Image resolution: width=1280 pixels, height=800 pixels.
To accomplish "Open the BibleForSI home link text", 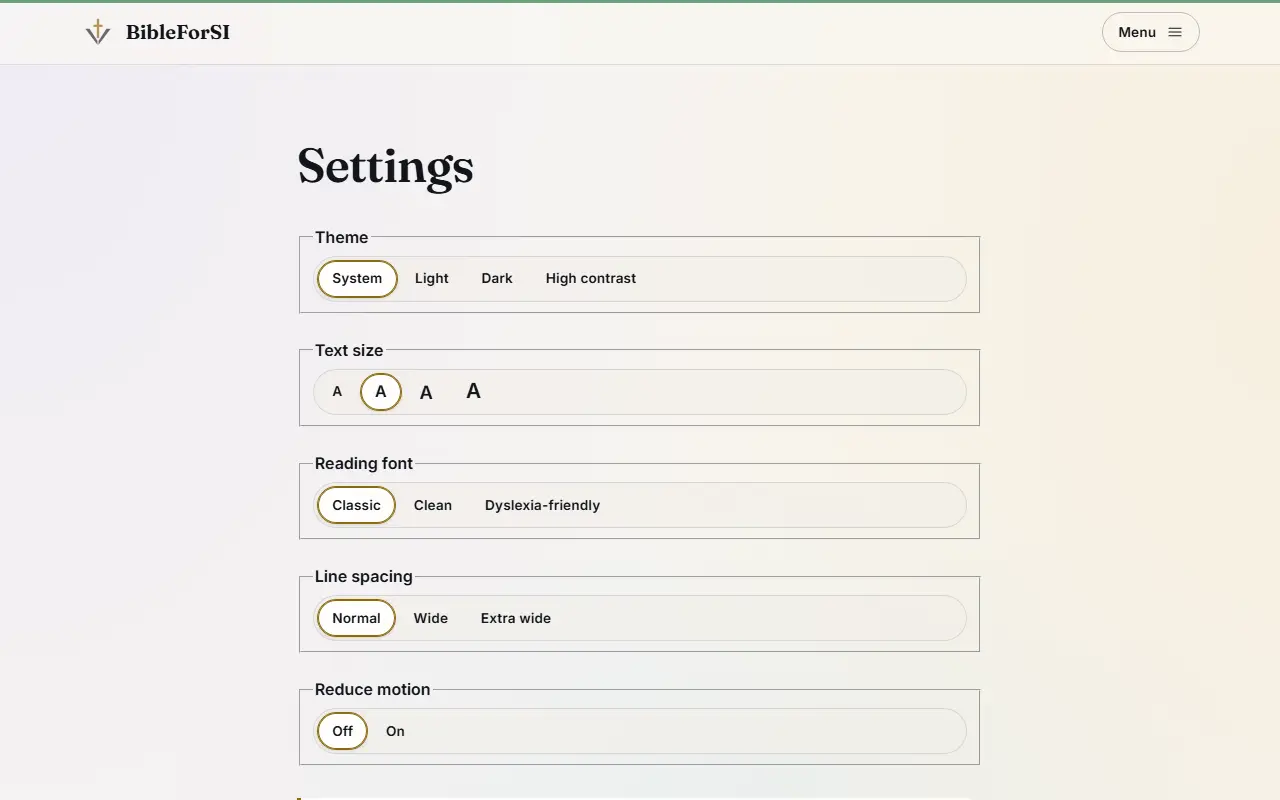I will (178, 32).
